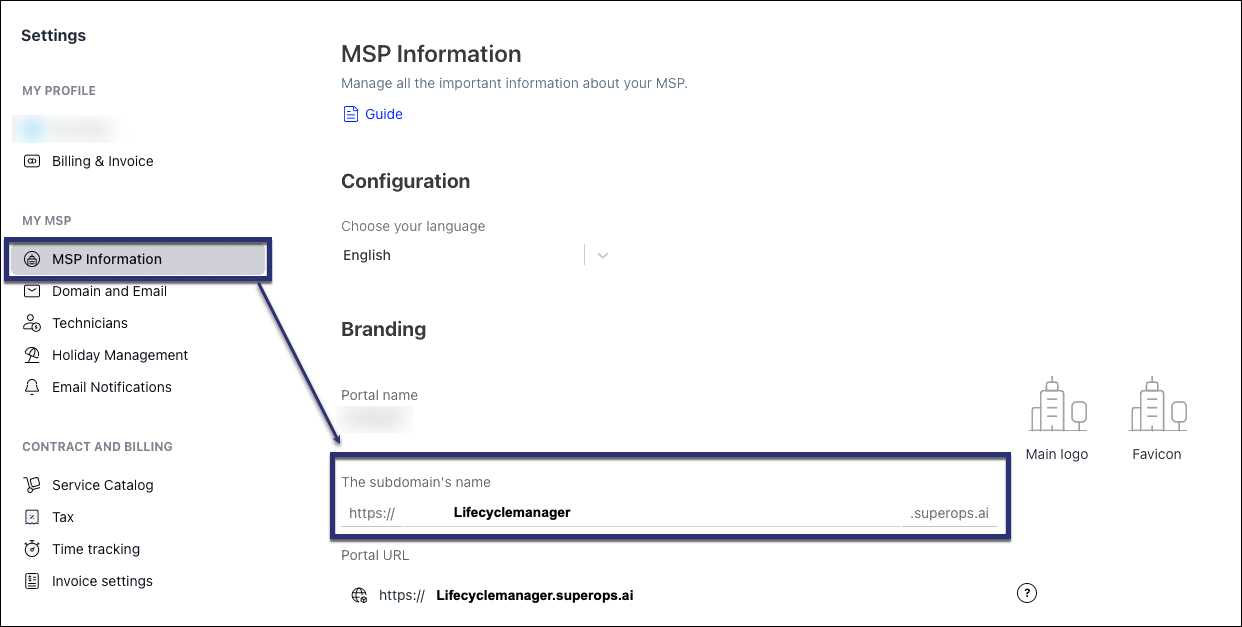Click the globe icon beside Portal URL

(359, 595)
